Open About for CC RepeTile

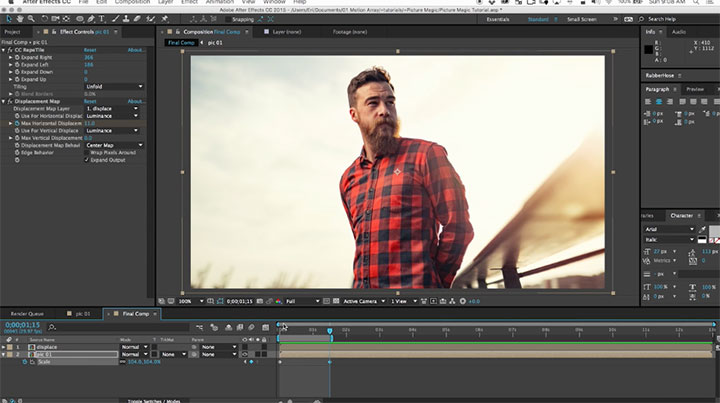[136, 50]
